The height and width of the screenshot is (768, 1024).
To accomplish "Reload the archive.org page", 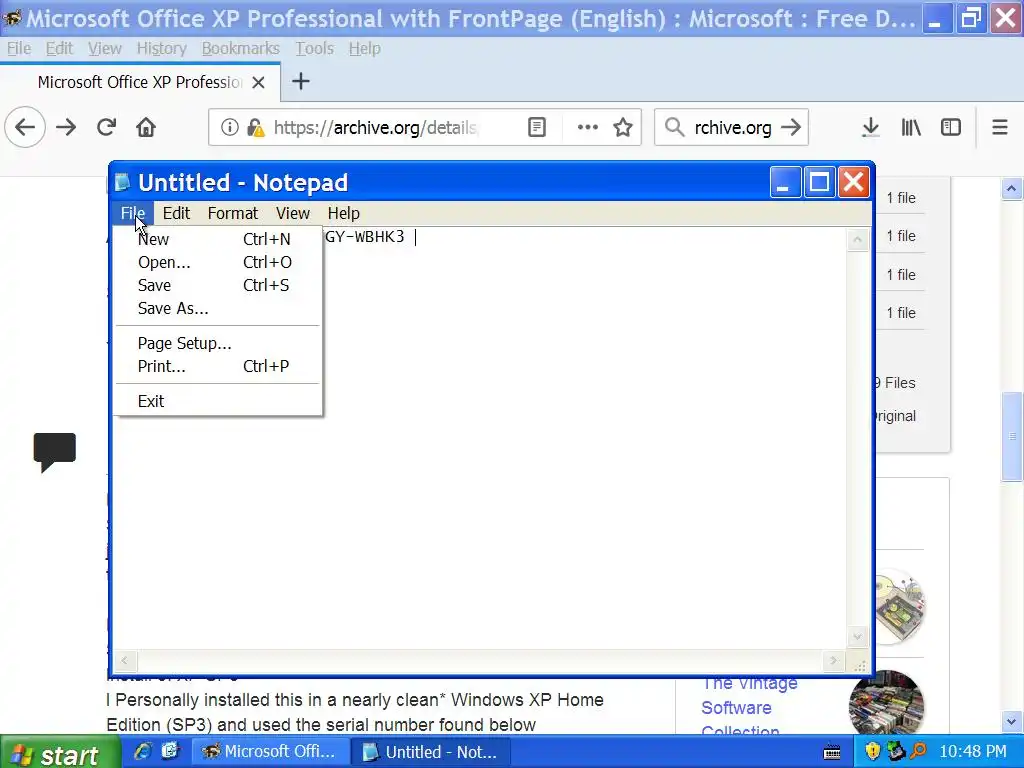I will [106, 127].
